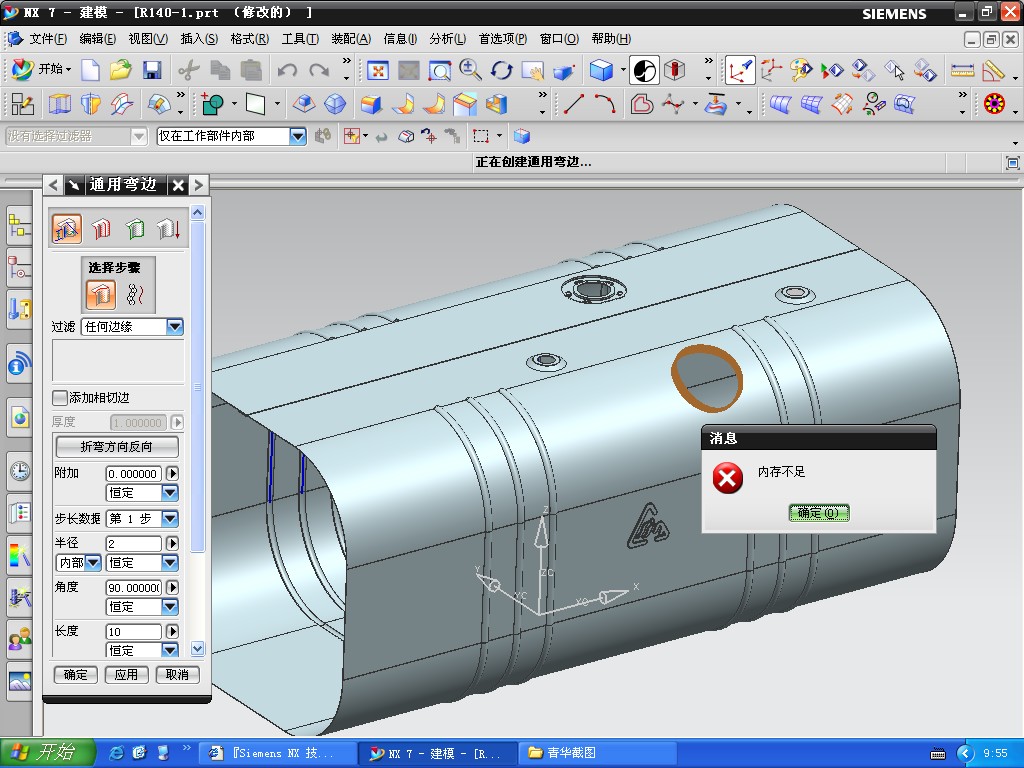Expand the 过滤 任何边缘 dropdown

[x=175, y=327]
